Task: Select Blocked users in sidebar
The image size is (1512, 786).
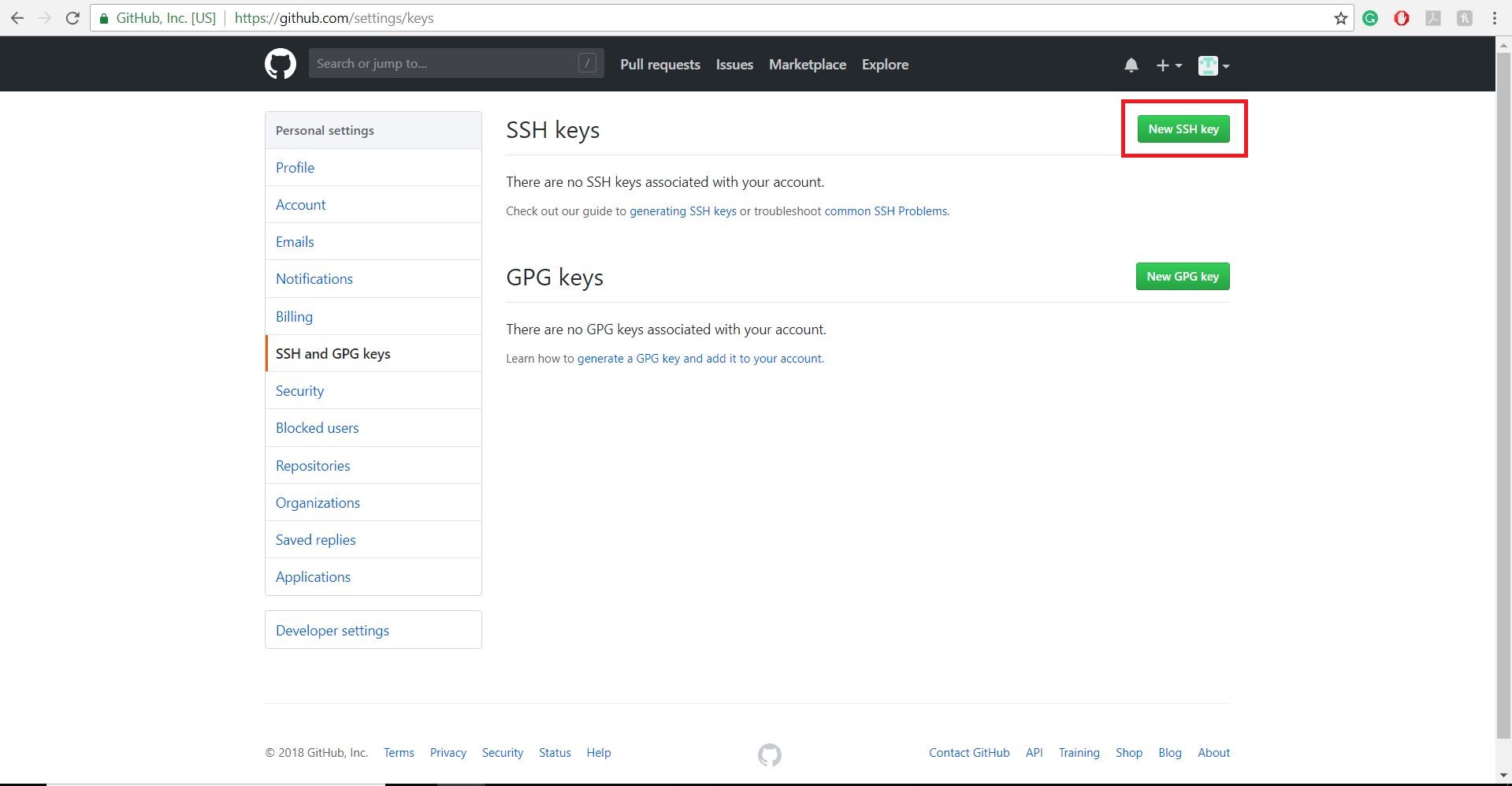Action: (373, 427)
